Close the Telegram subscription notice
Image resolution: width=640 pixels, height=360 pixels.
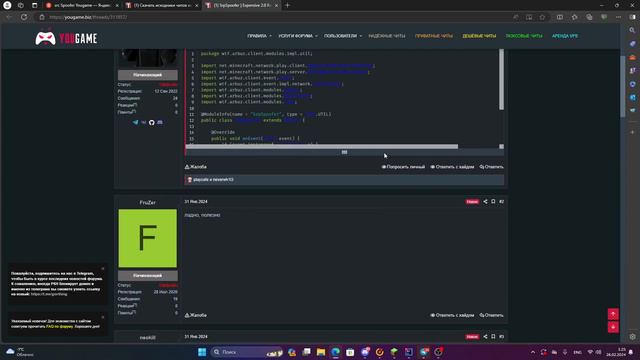pyautogui.click(x=103, y=269)
